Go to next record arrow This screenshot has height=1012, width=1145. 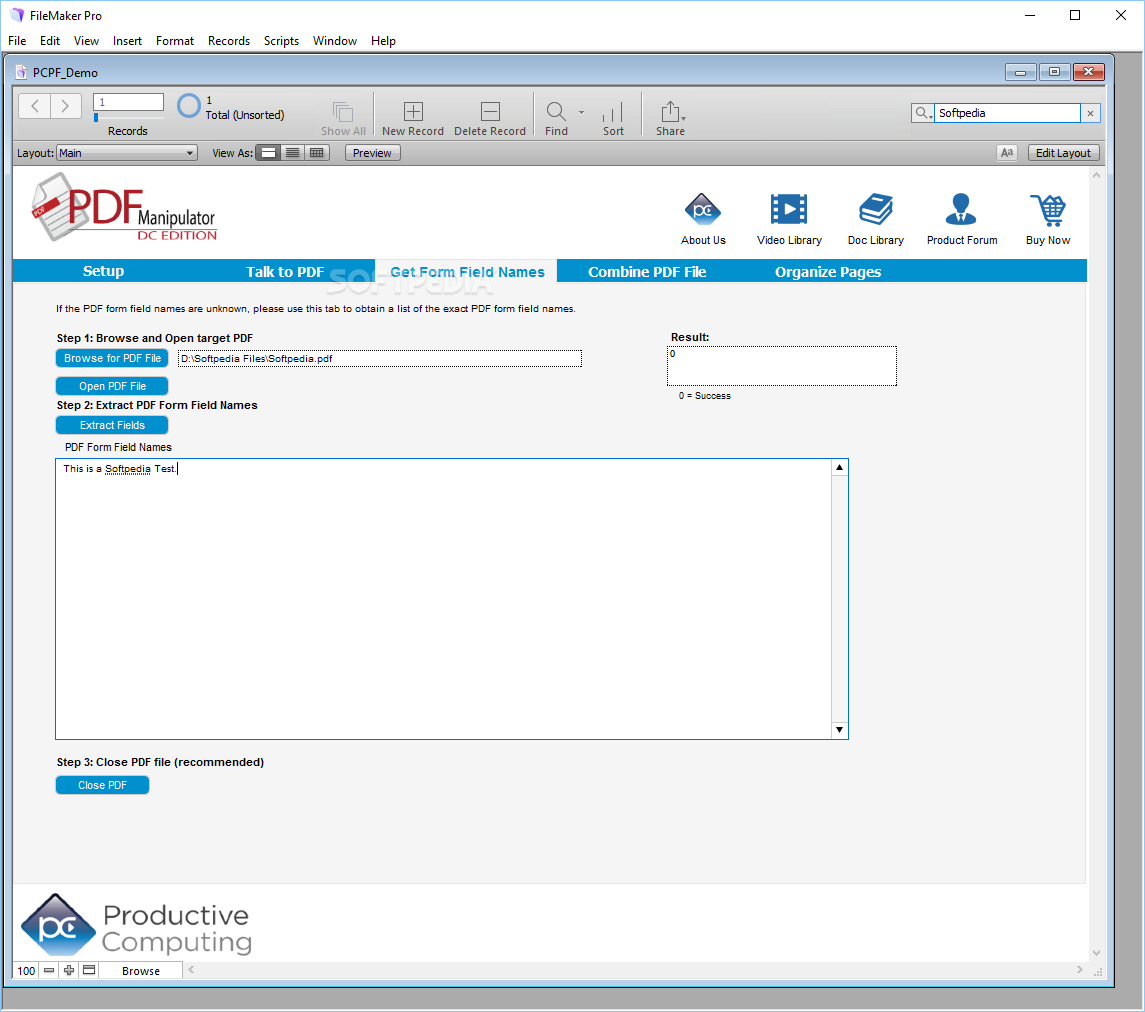point(66,106)
